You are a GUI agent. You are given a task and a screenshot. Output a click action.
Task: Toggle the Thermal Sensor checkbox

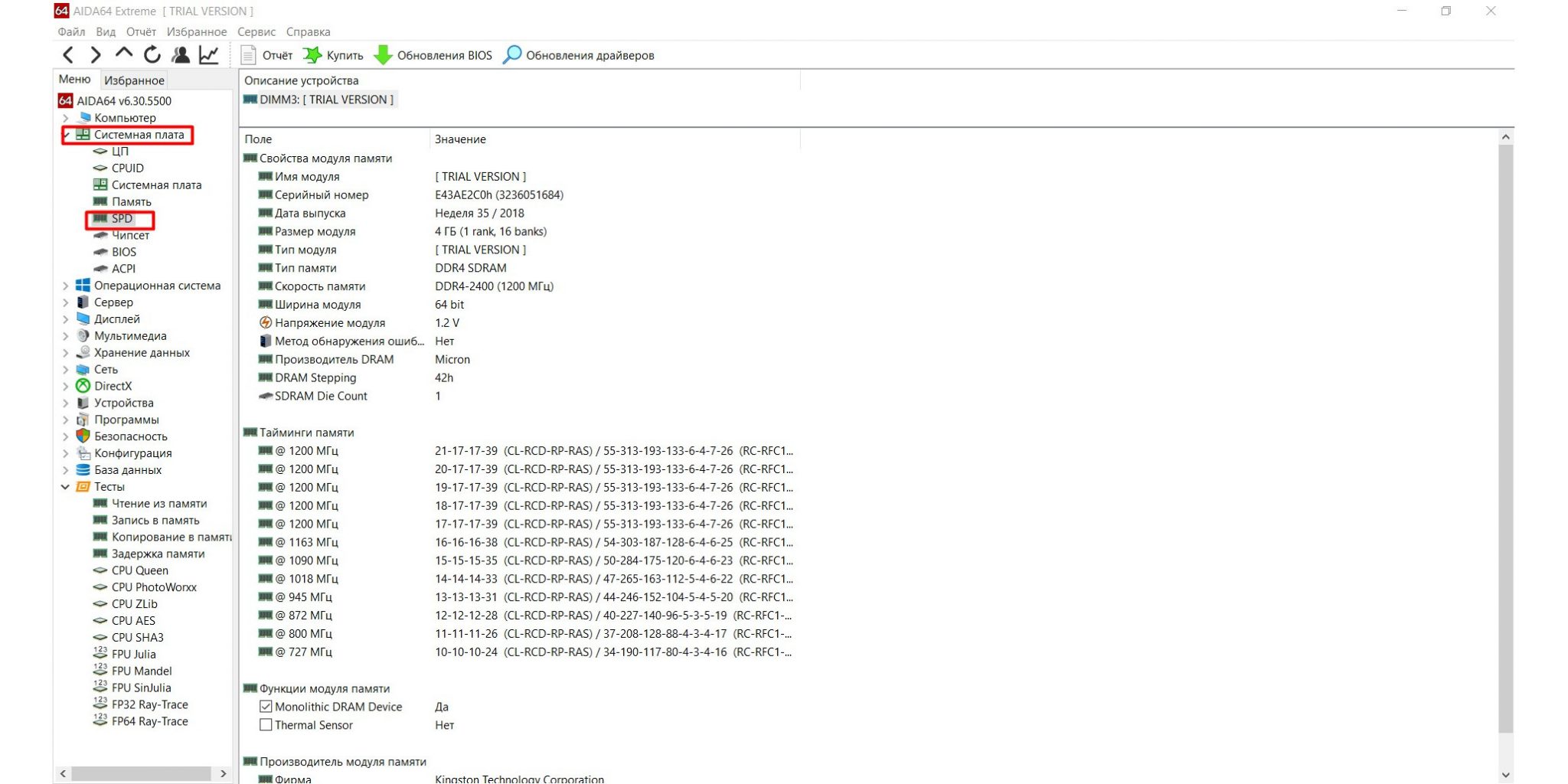pyautogui.click(x=266, y=725)
